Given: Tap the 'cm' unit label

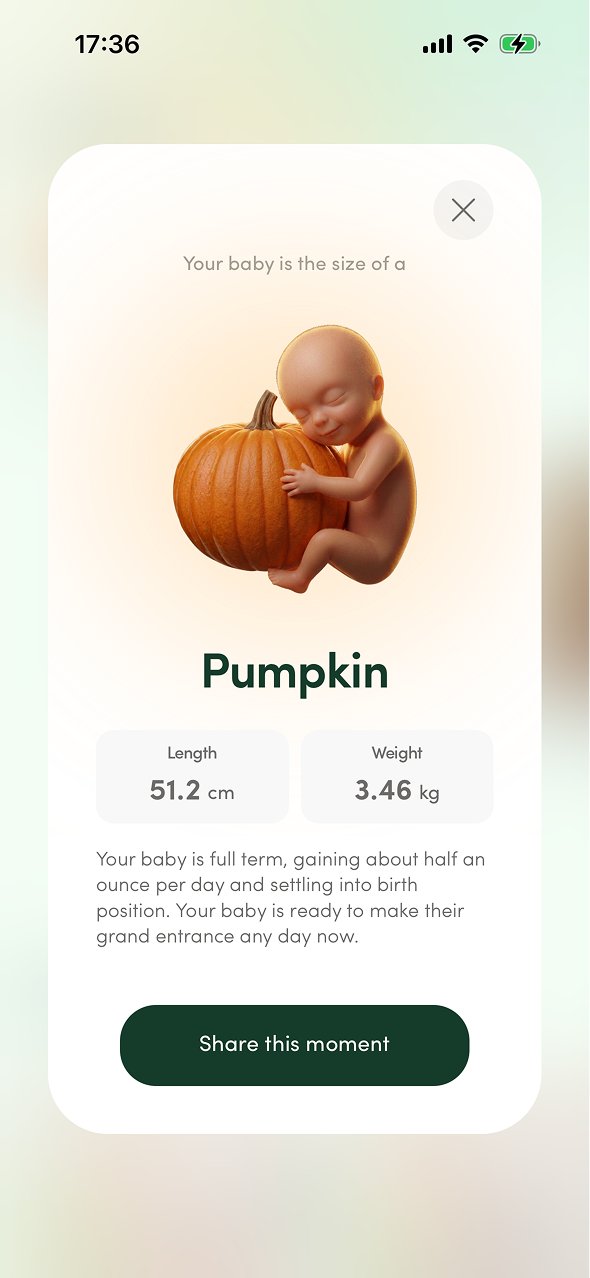Looking at the screenshot, I should coord(221,793).
